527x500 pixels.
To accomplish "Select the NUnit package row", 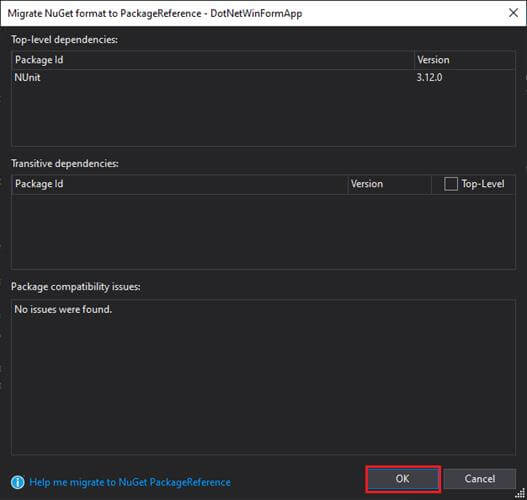I will tap(263, 78).
